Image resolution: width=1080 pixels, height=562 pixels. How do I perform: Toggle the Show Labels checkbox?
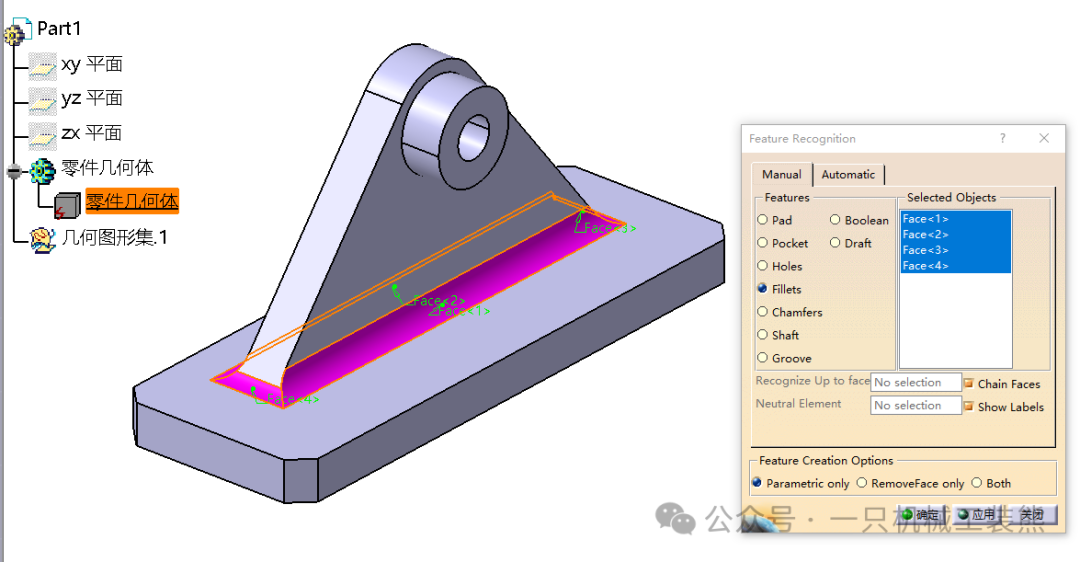coord(968,406)
